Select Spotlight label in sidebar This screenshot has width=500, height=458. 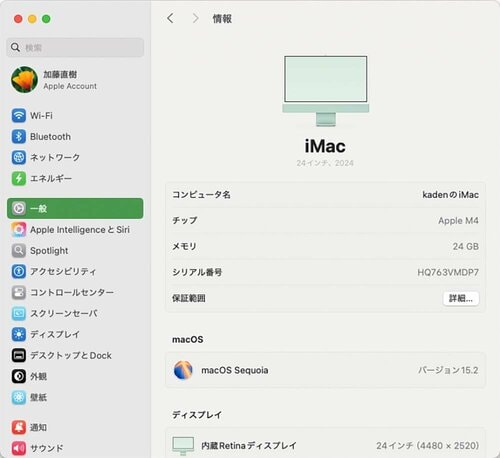pyautogui.click(x=49, y=251)
